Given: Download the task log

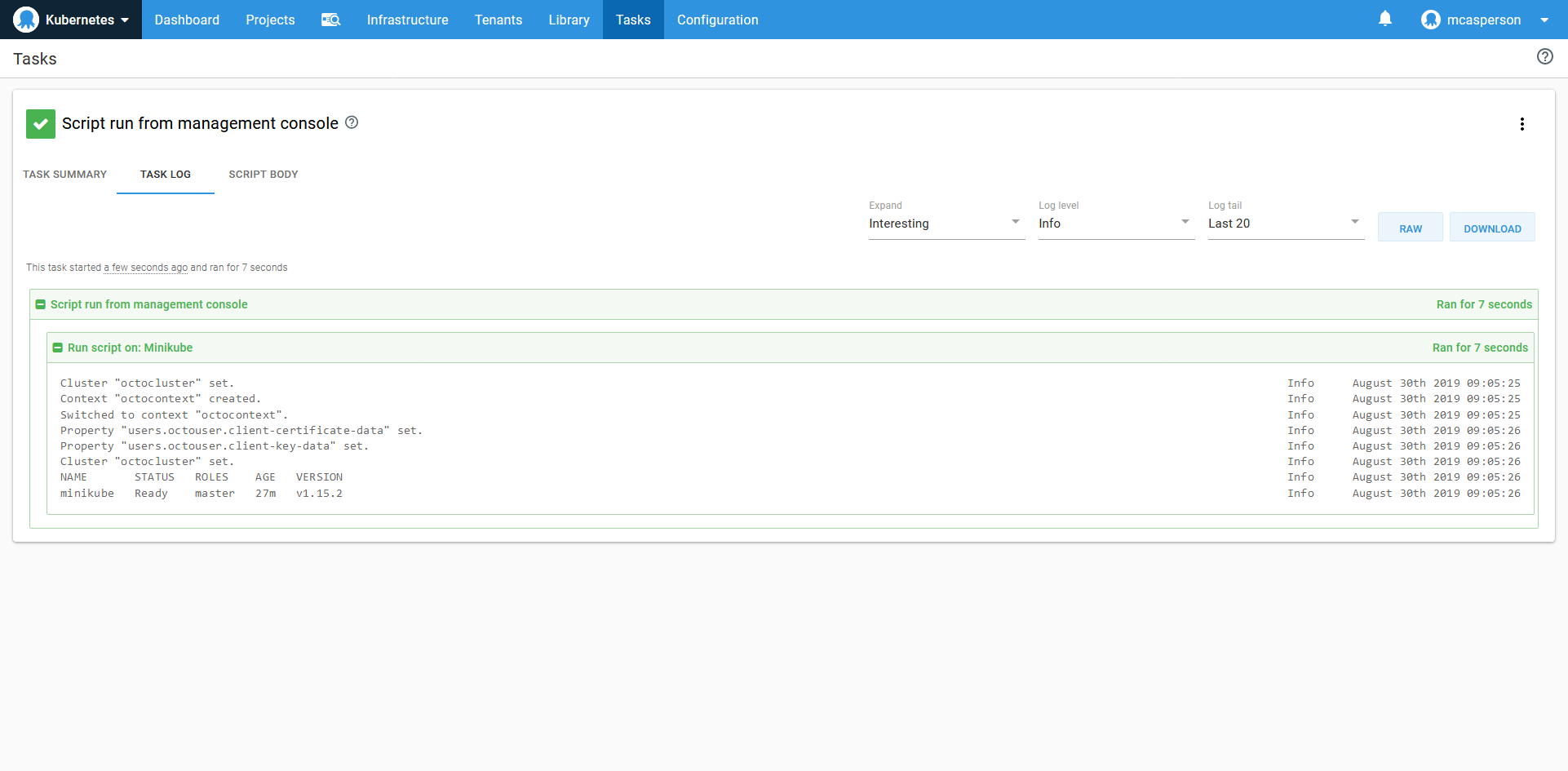Looking at the screenshot, I should pos(1491,228).
